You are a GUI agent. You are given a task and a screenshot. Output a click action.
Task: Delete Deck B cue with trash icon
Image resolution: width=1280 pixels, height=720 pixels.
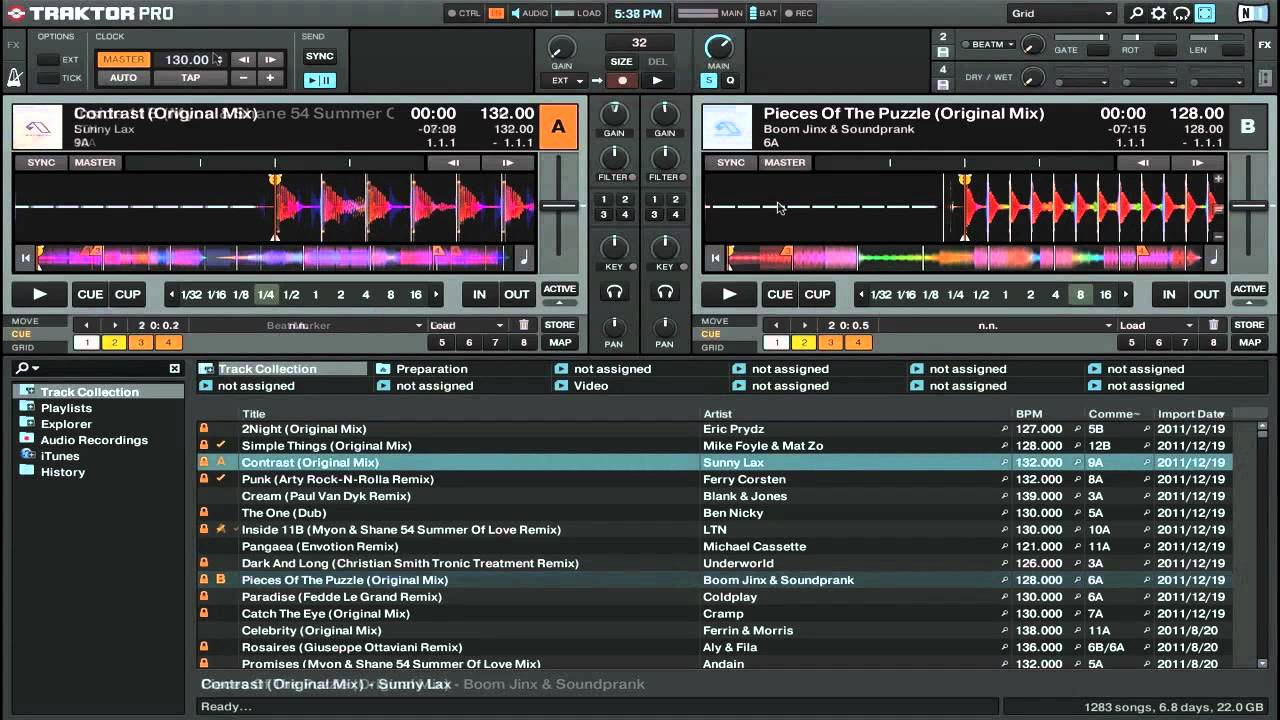pyautogui.click(x=1213, y=325)
